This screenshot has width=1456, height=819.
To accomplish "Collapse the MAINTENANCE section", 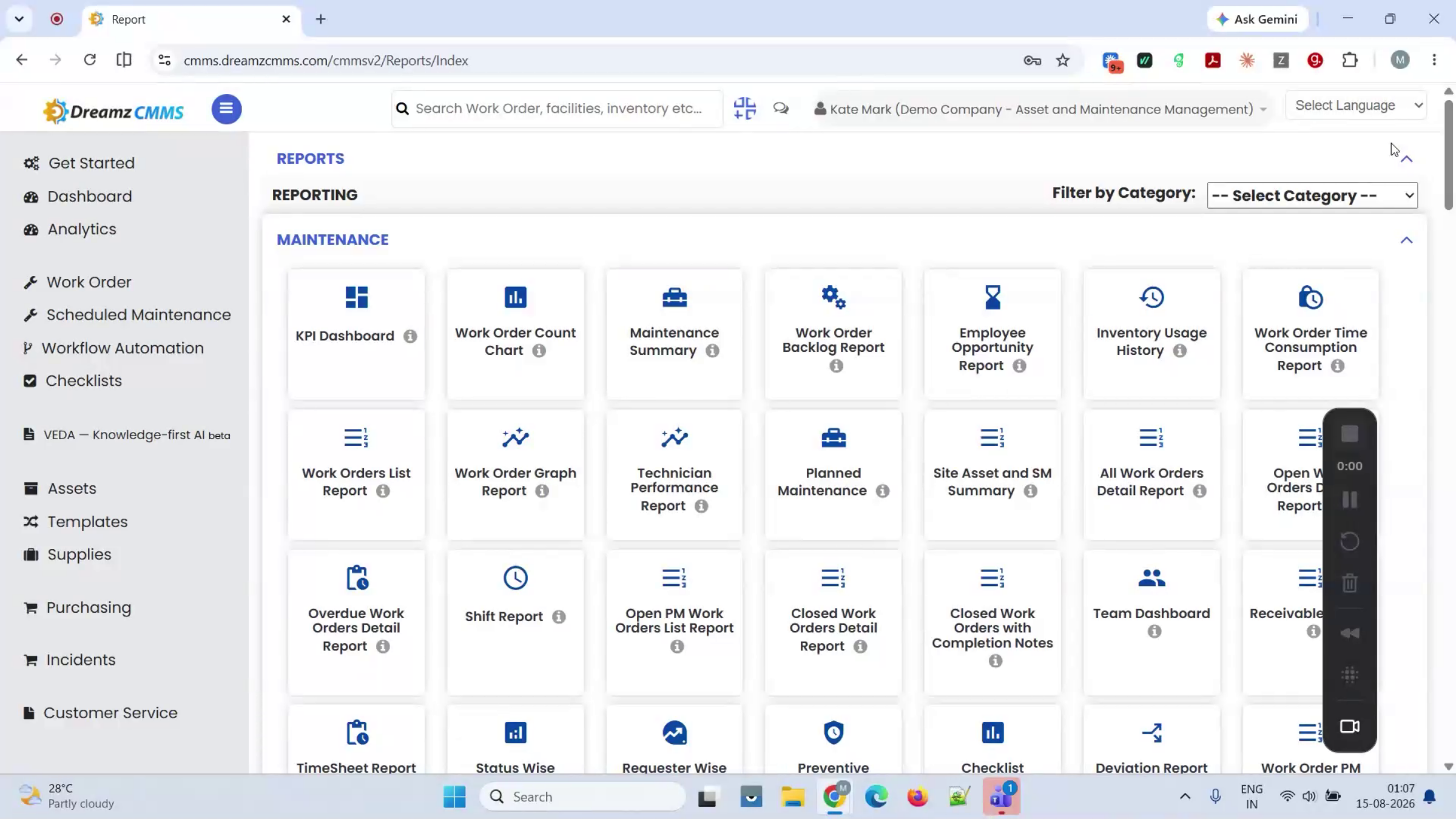I will coord(1406,240).
